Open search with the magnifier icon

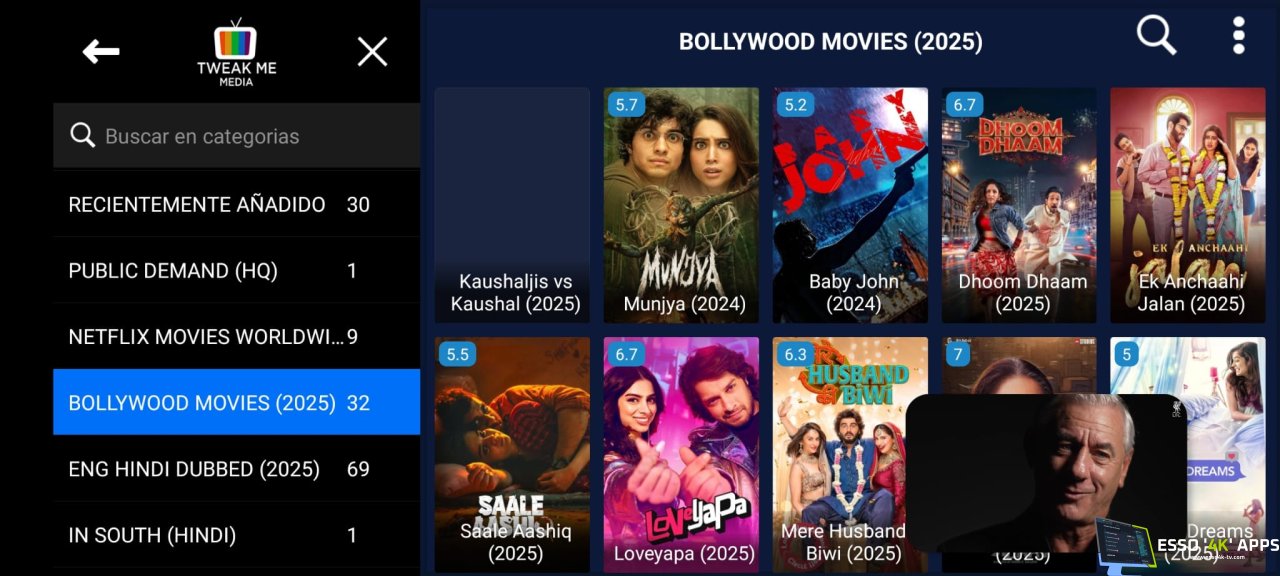click(x=1157, y=36)
